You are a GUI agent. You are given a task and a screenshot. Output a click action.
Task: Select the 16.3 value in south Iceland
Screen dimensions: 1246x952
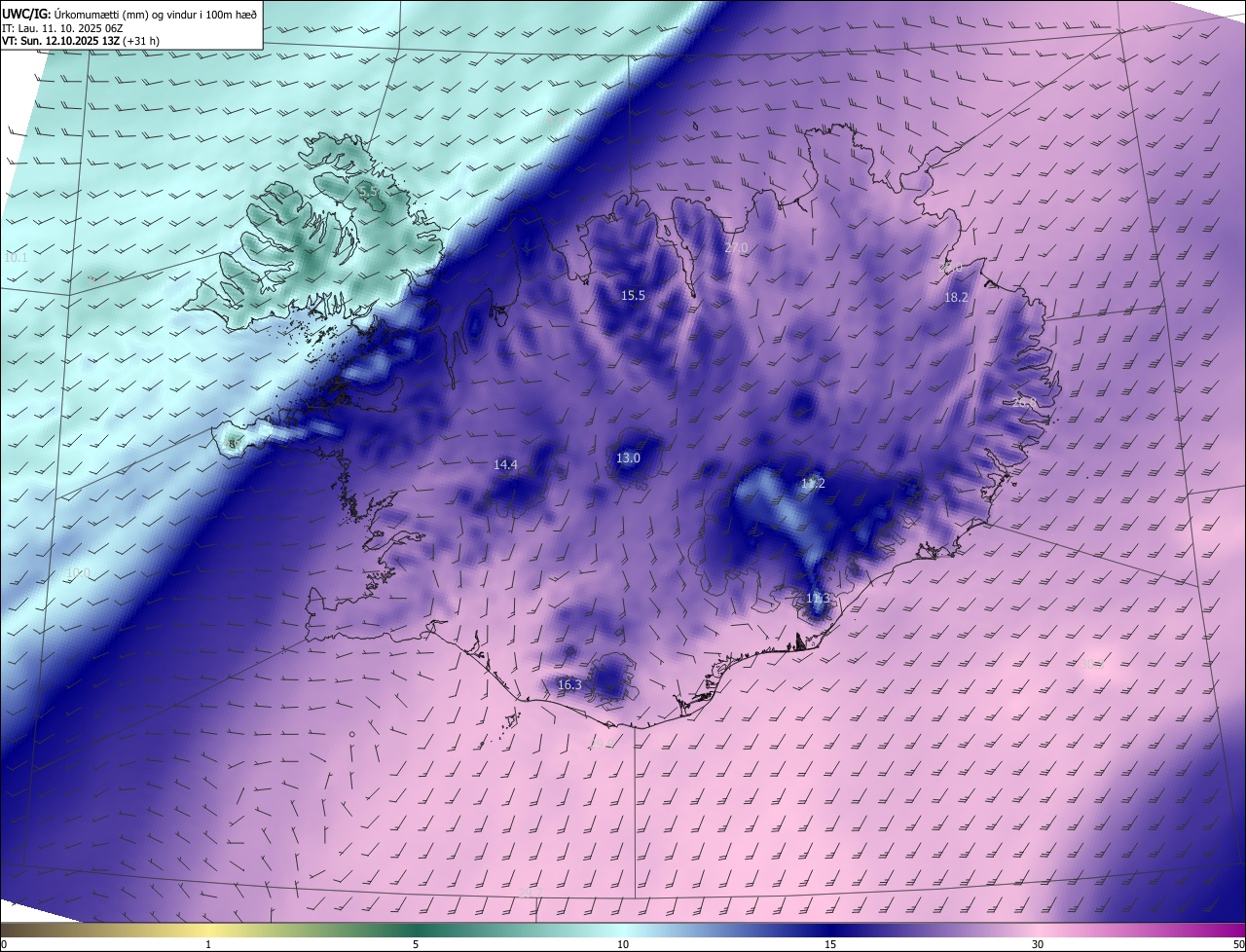(x=569, y=684)
